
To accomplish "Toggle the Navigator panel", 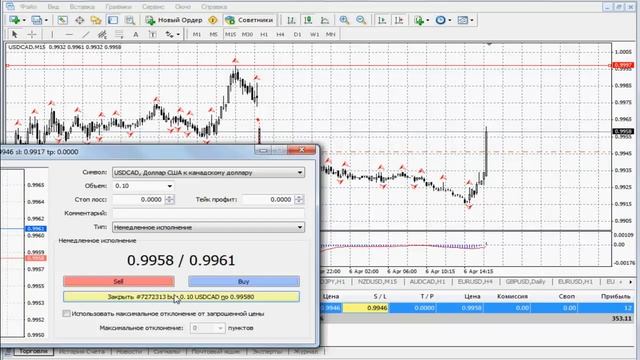I will point(96,20).
